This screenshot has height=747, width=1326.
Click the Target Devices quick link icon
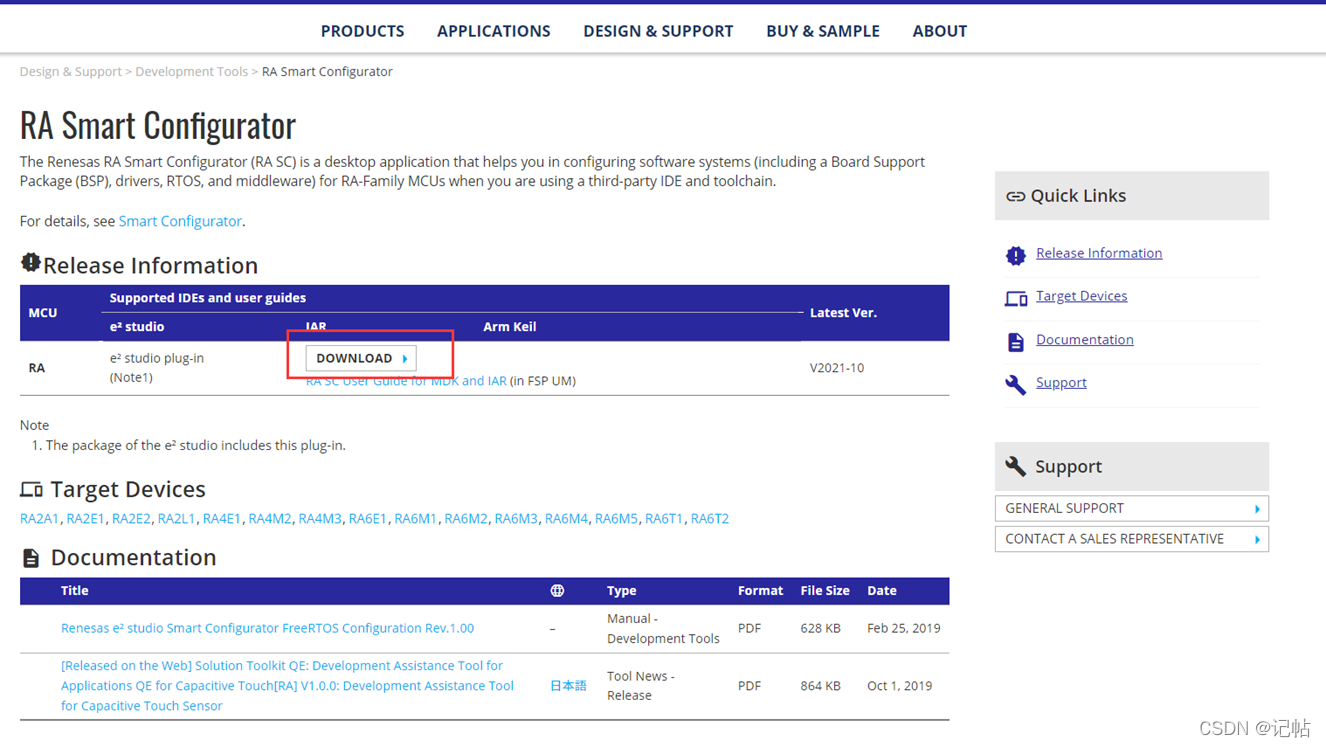click(x=1015, y=298)
